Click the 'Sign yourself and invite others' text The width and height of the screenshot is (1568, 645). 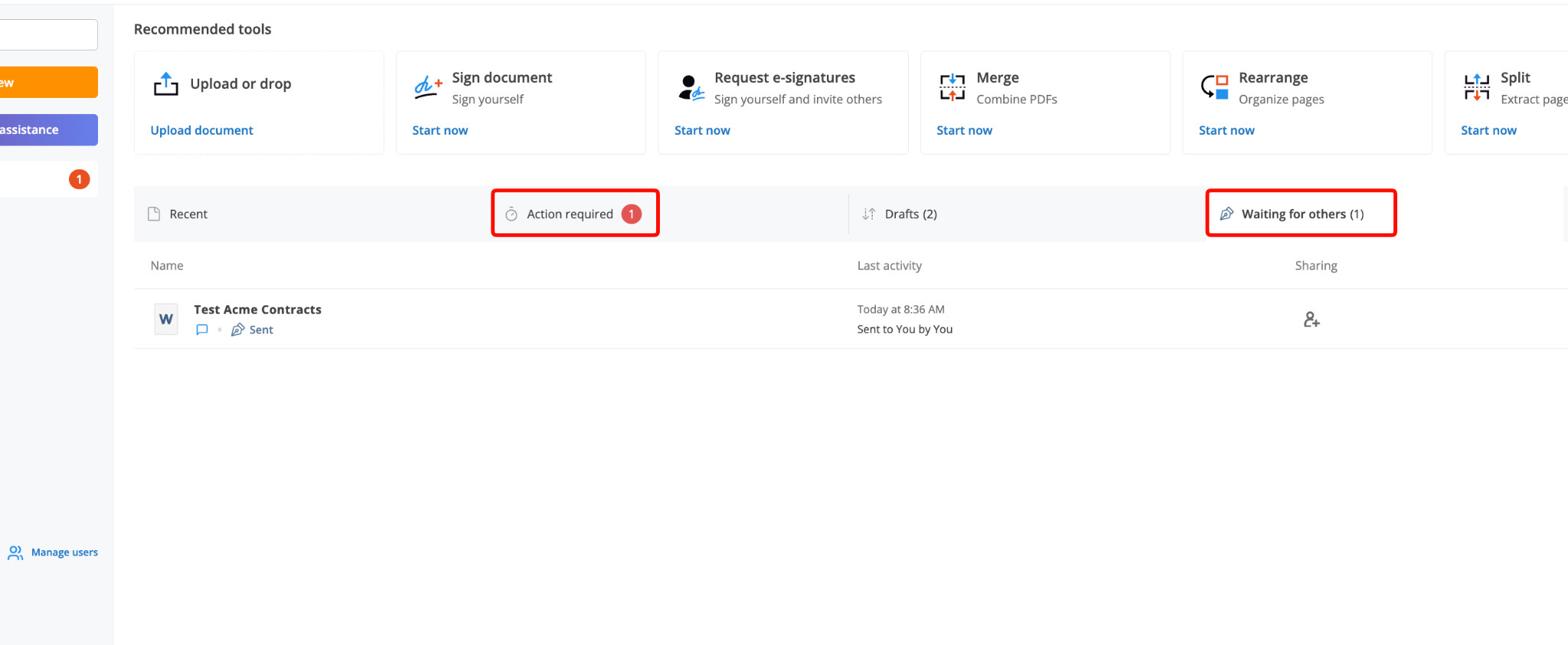[x=798, y=99]
